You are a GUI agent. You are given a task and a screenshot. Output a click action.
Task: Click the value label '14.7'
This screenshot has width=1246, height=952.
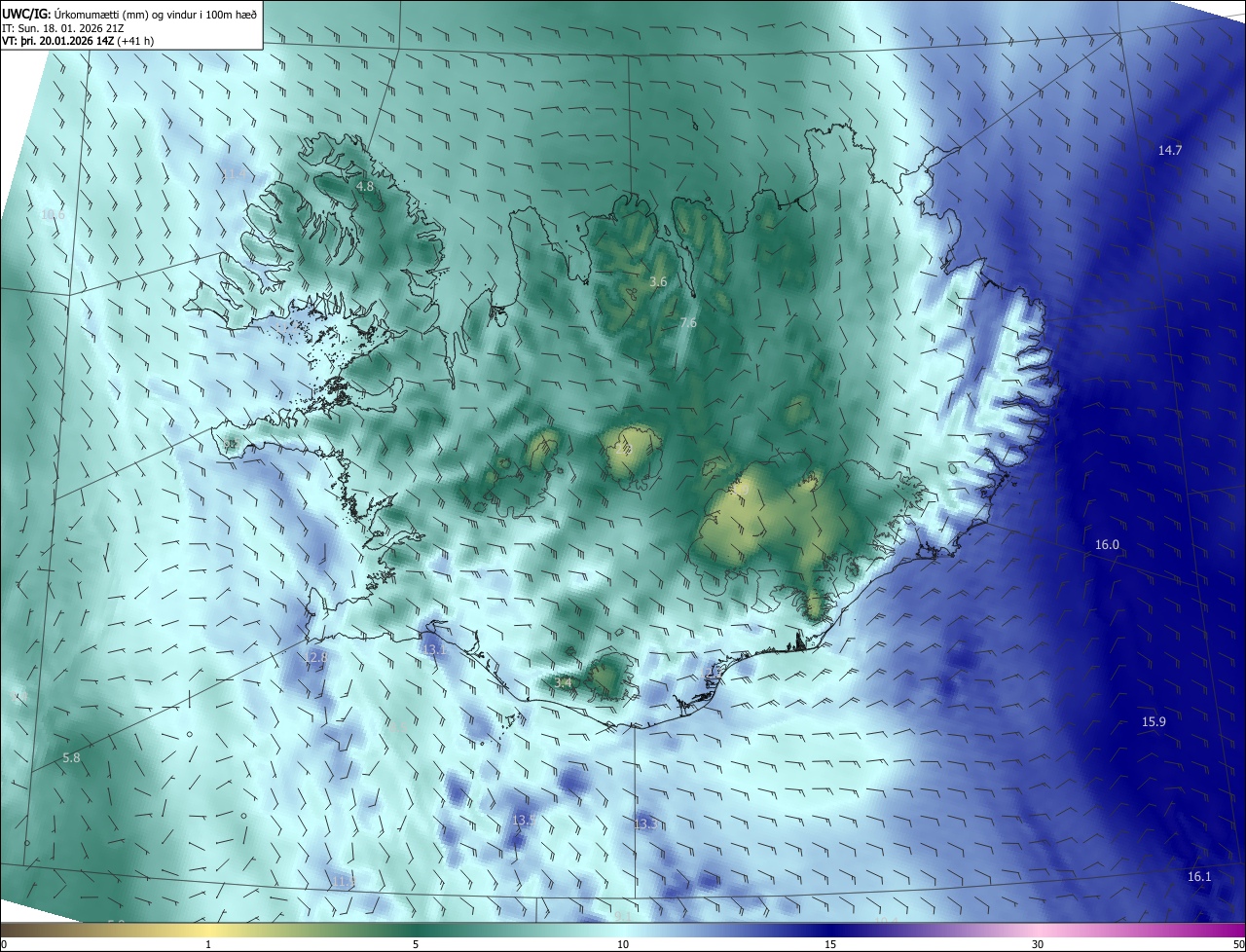click(x=1170, y=150)
